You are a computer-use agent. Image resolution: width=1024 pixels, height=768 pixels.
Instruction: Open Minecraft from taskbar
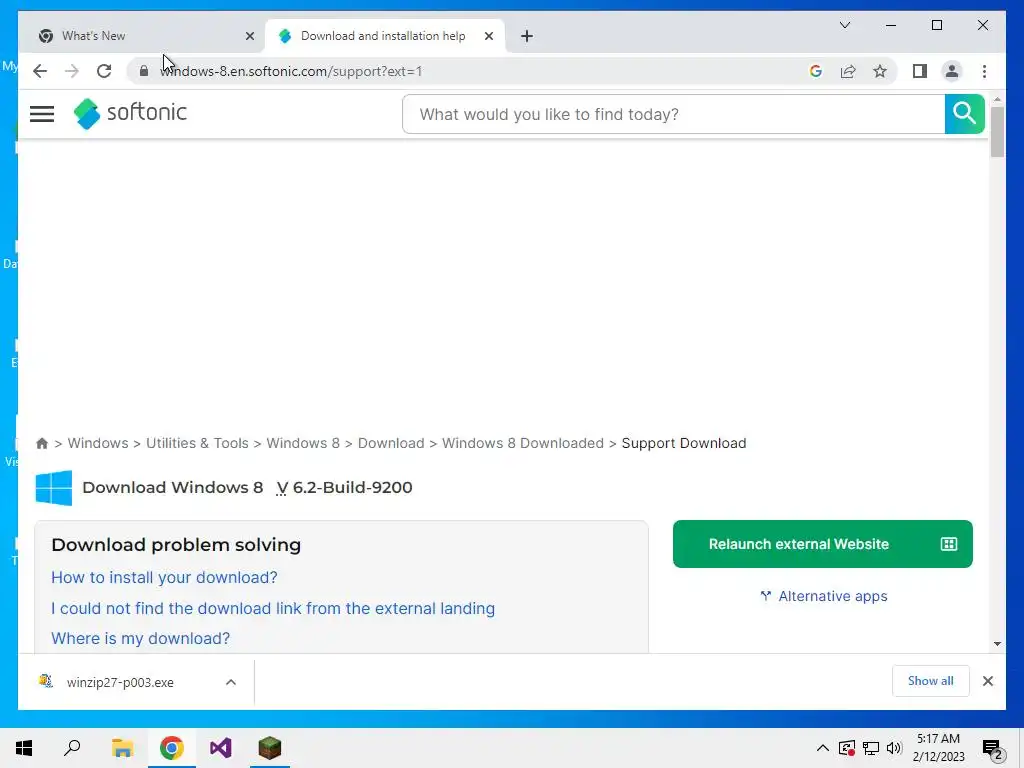[x=270, y=748]
